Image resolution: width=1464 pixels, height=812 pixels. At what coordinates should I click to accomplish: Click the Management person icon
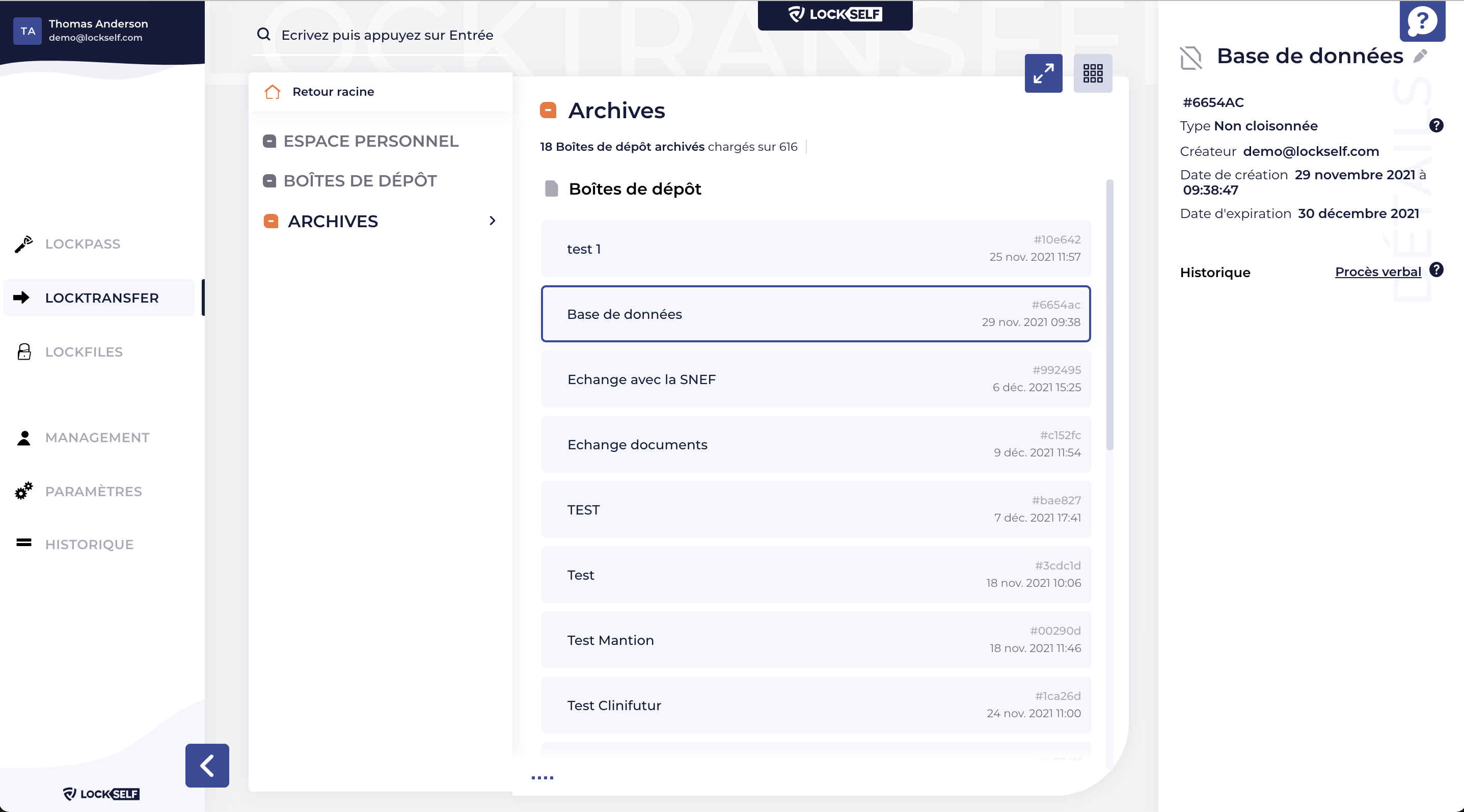(x=24, y=438)
